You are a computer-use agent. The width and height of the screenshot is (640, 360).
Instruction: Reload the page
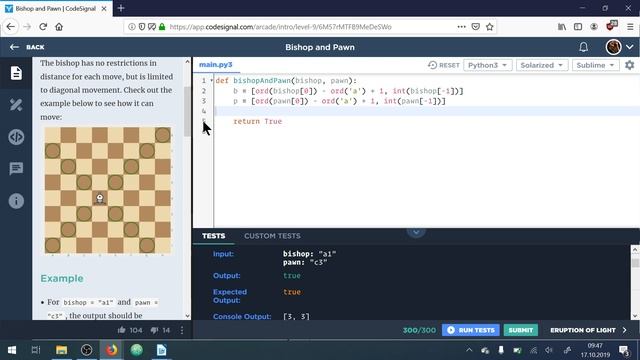coord(43,27)
